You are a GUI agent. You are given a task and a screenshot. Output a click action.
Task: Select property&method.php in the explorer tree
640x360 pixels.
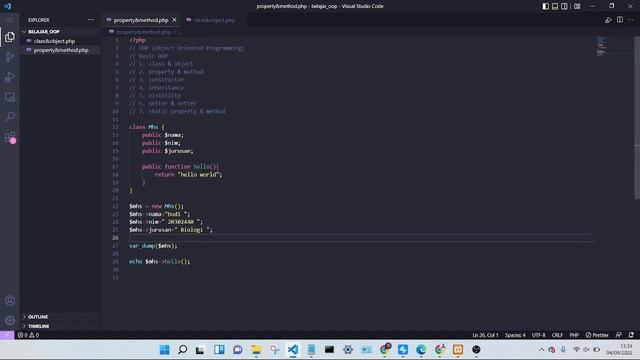tap(61, 50)
